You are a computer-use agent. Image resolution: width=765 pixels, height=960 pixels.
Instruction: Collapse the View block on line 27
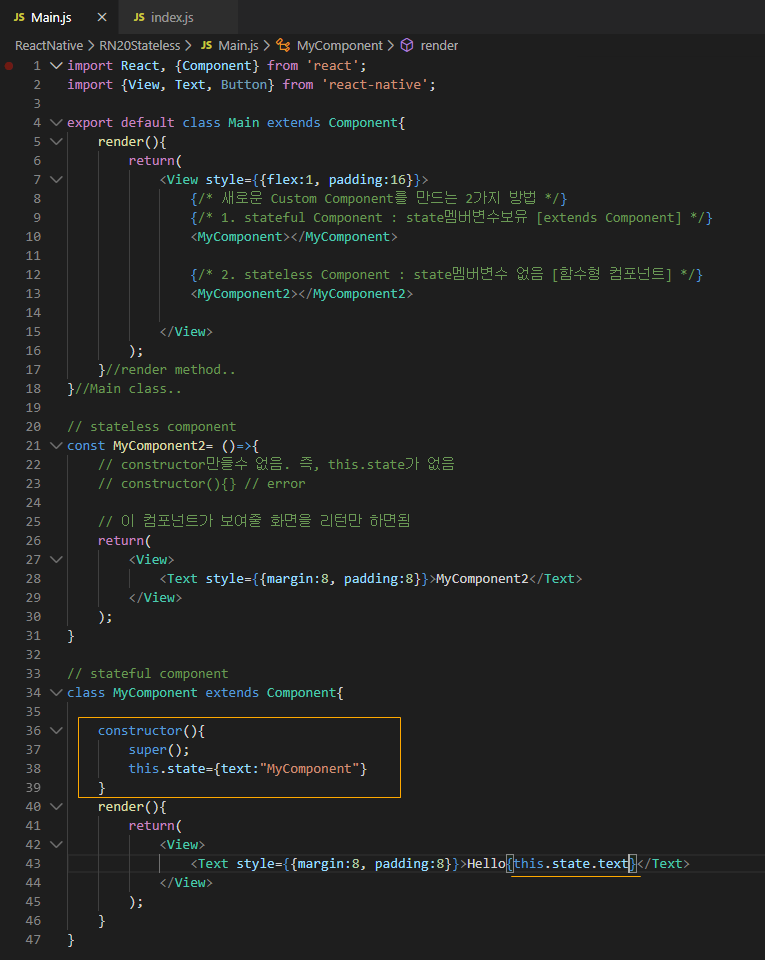coord(56,560)
